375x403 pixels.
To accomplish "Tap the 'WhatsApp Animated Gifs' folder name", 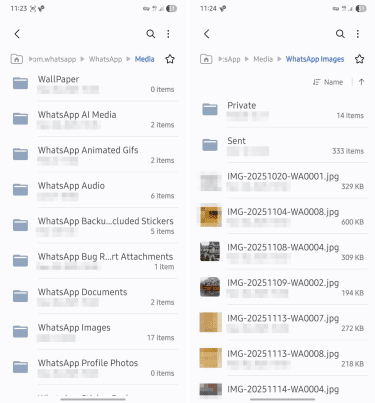I will [x=88, y=150].
